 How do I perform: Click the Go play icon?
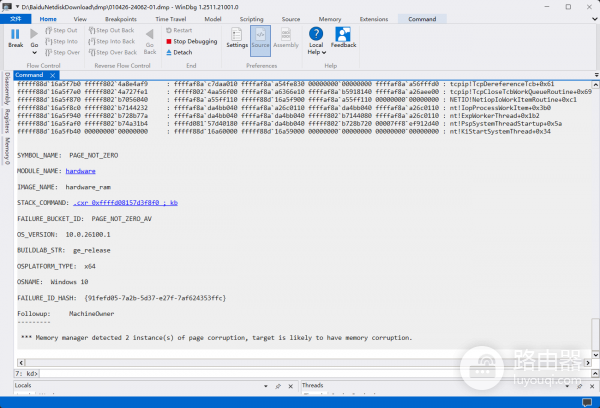[x=34, y=34]
